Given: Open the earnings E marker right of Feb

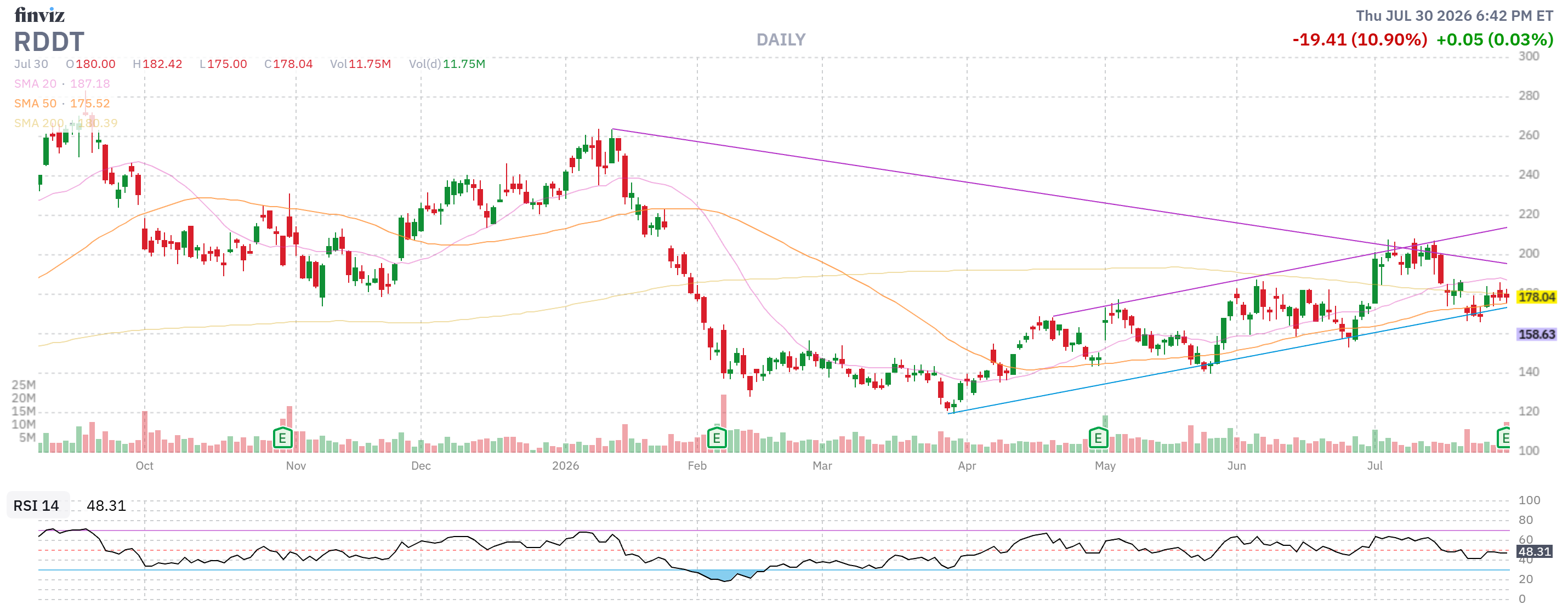Looking at the screenshot, I should click(x=717, y=438).
